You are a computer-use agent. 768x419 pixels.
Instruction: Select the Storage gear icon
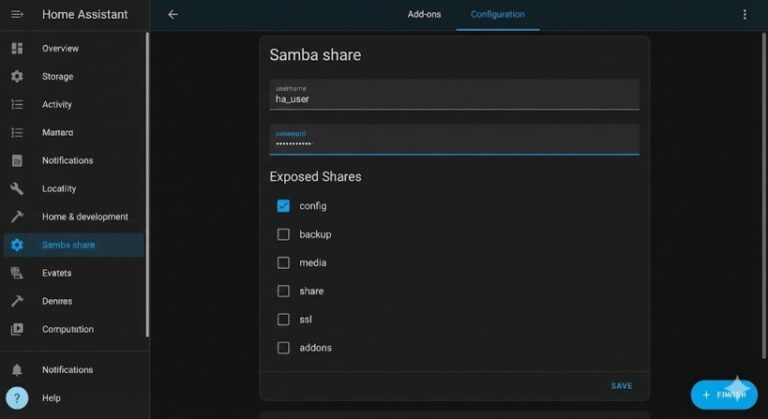[17, 76]
